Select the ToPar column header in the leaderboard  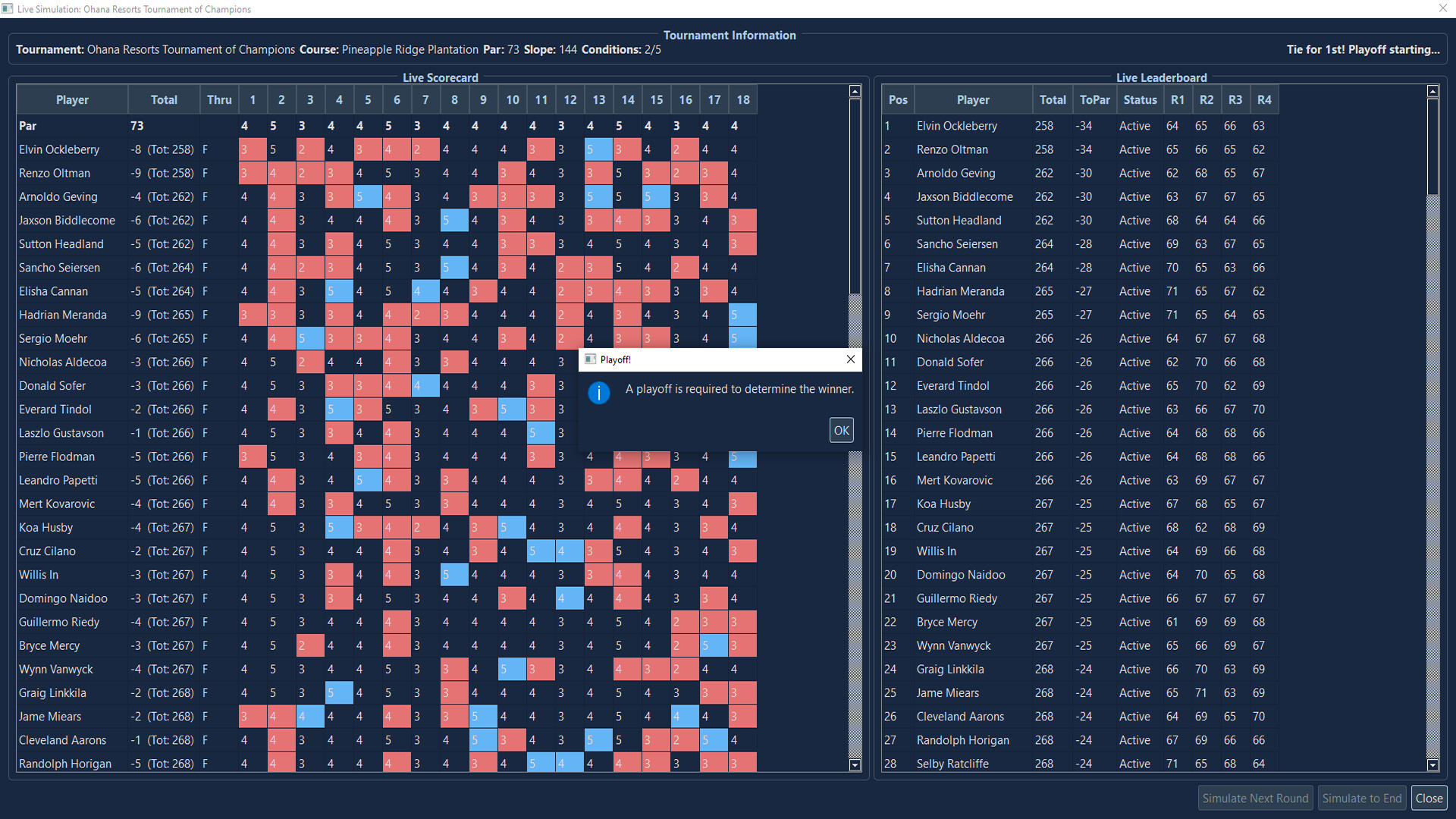[x=1094, y=99]
